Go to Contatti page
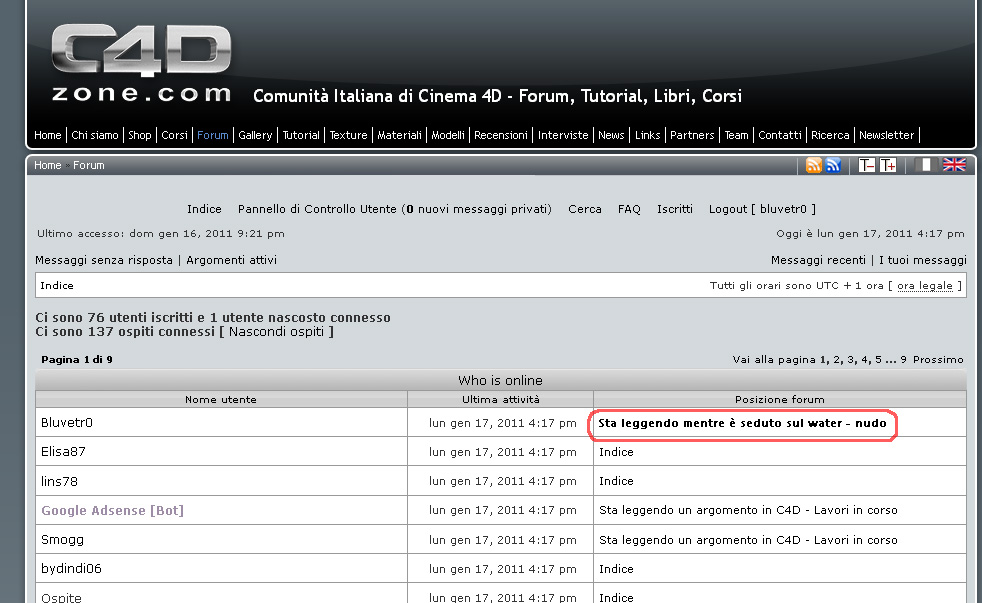This screenshot has width=982, height=603. (x=780, y=135)
